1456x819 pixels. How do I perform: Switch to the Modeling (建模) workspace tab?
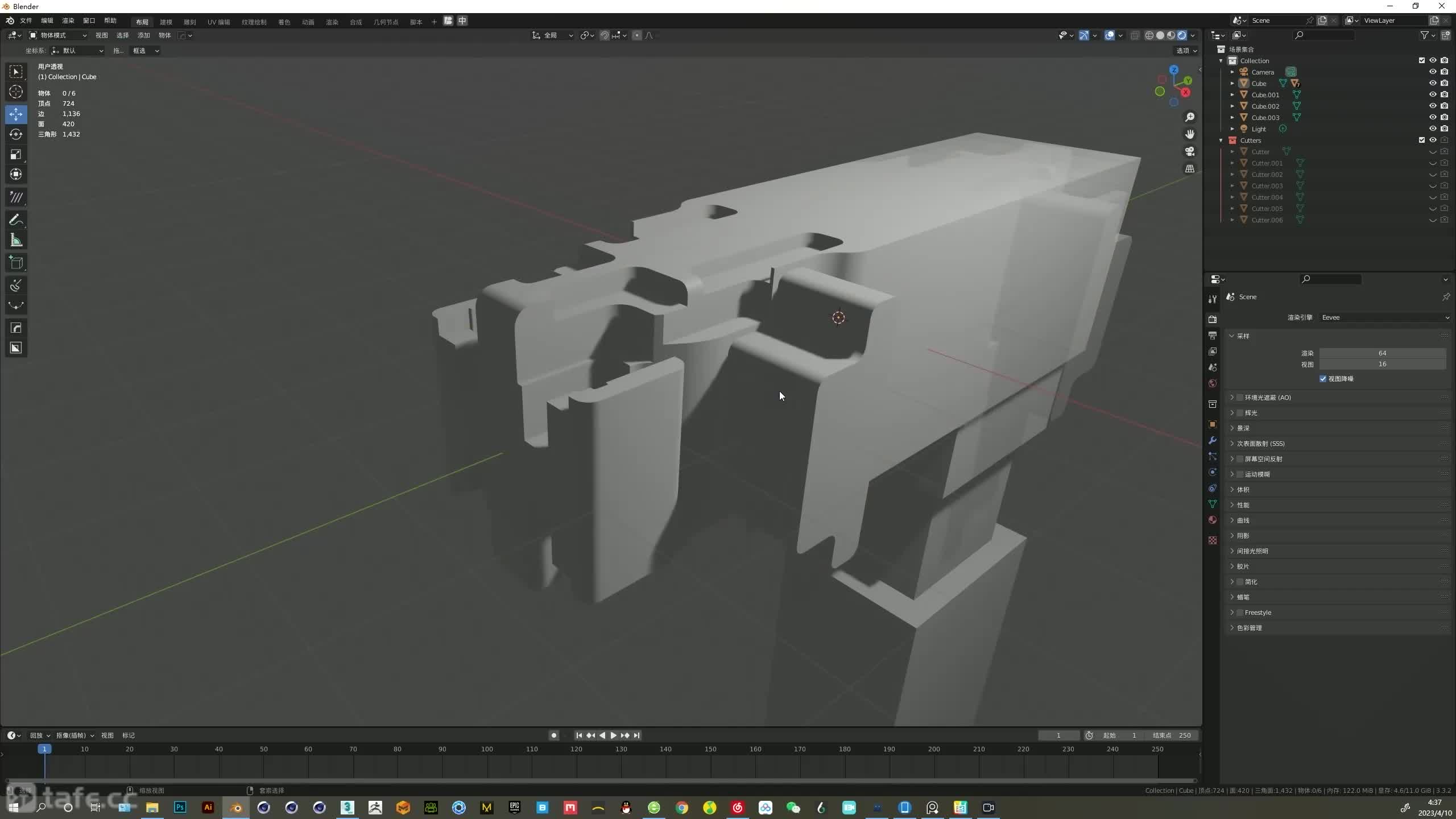pos(166,22)
